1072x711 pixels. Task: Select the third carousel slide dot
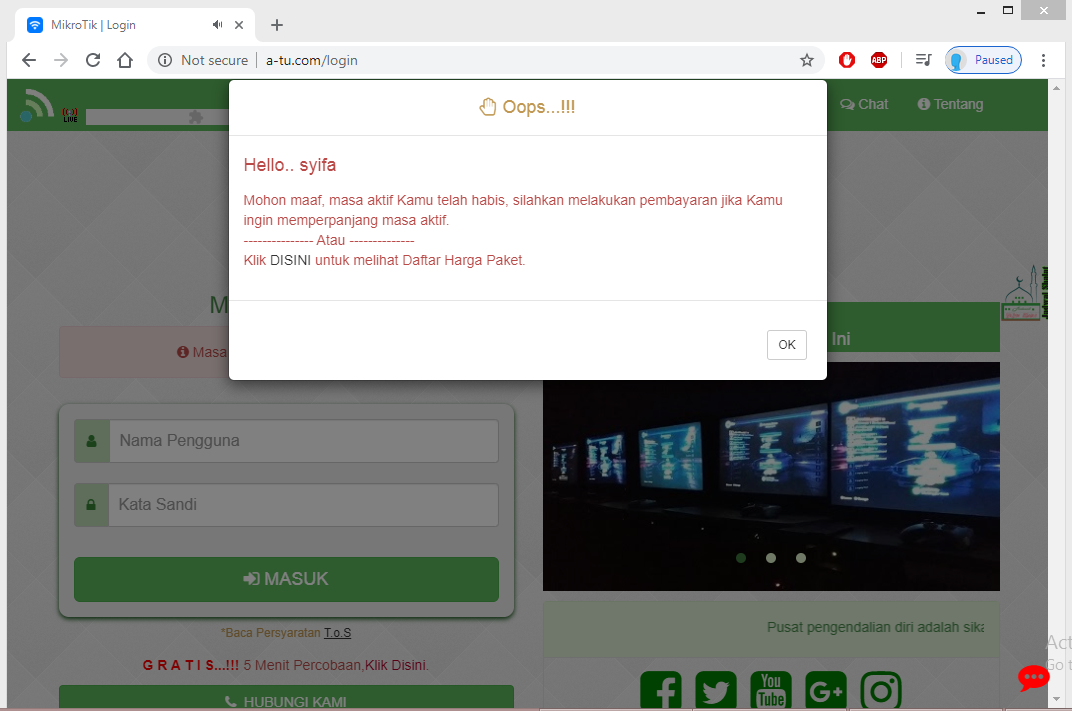(801, 558)
